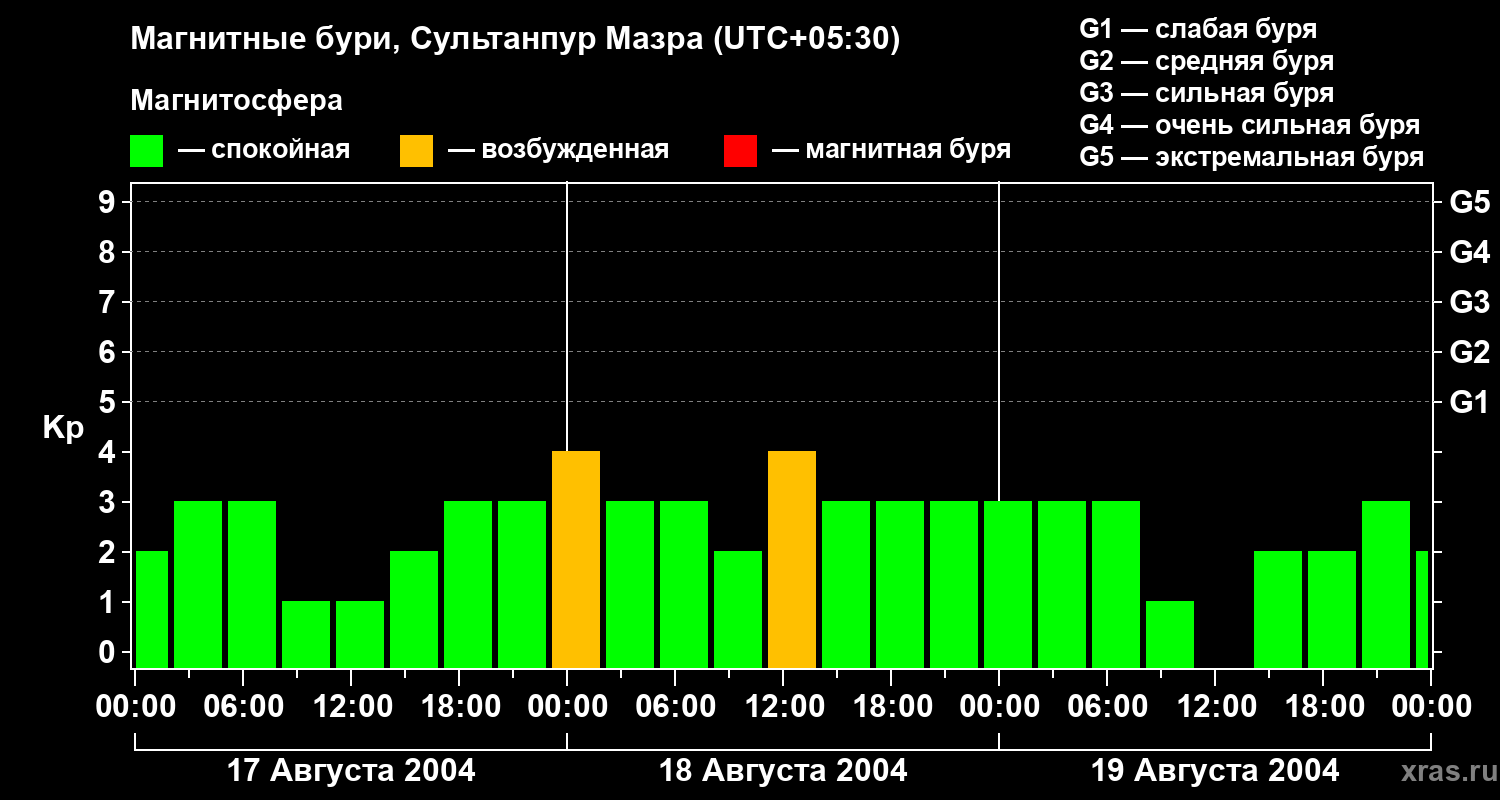The width and height of the screenshot is (1500, 800).
Task: Click the narrow final green bar ending 19 August
Action: [x=1422, y=610]
